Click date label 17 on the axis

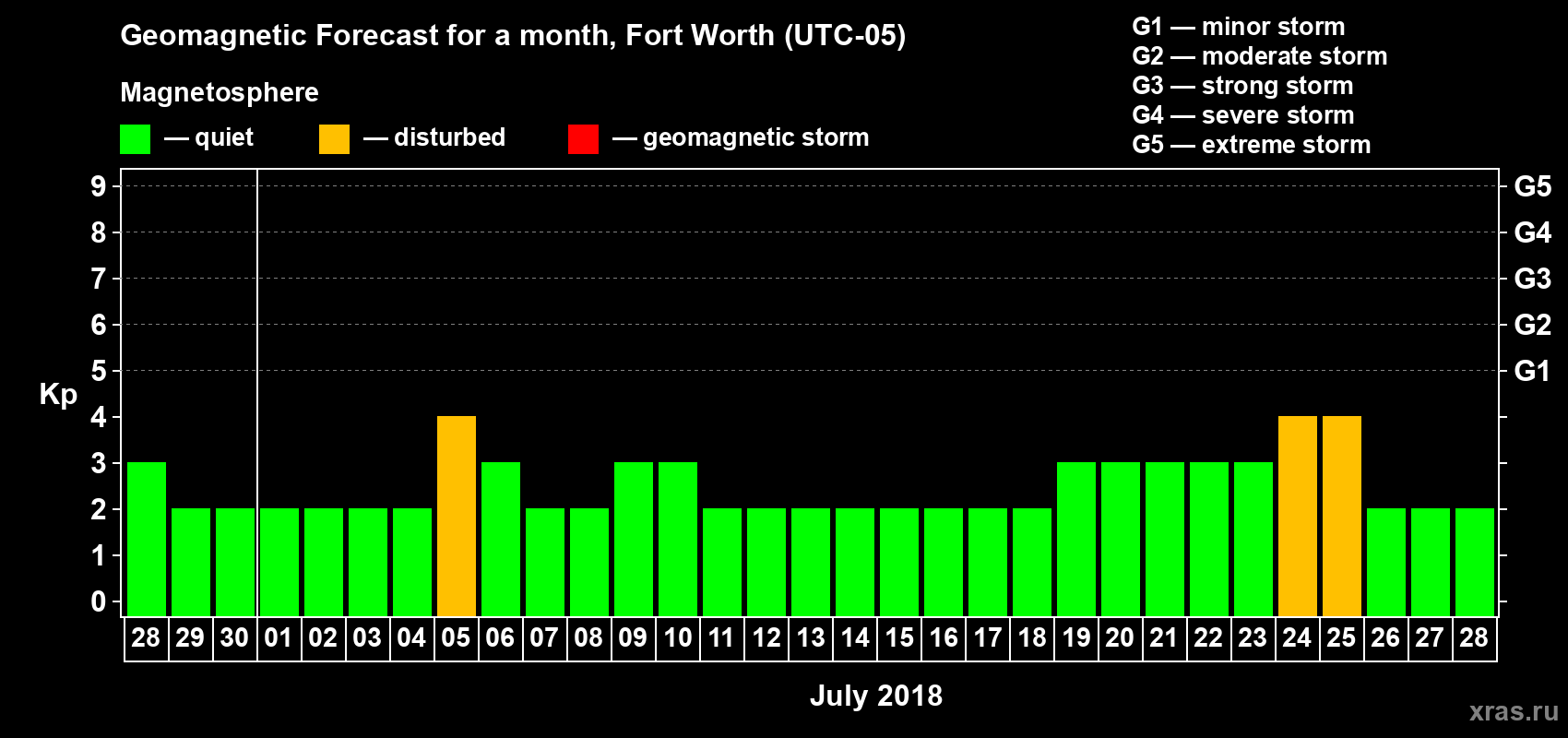tap(987, 638)
